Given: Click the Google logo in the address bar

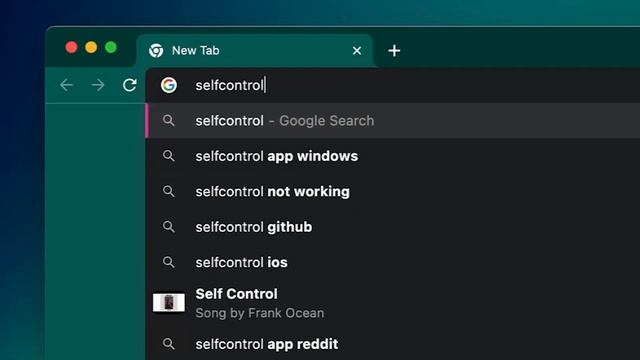Looking at the screenshot, I should [169, 85].
